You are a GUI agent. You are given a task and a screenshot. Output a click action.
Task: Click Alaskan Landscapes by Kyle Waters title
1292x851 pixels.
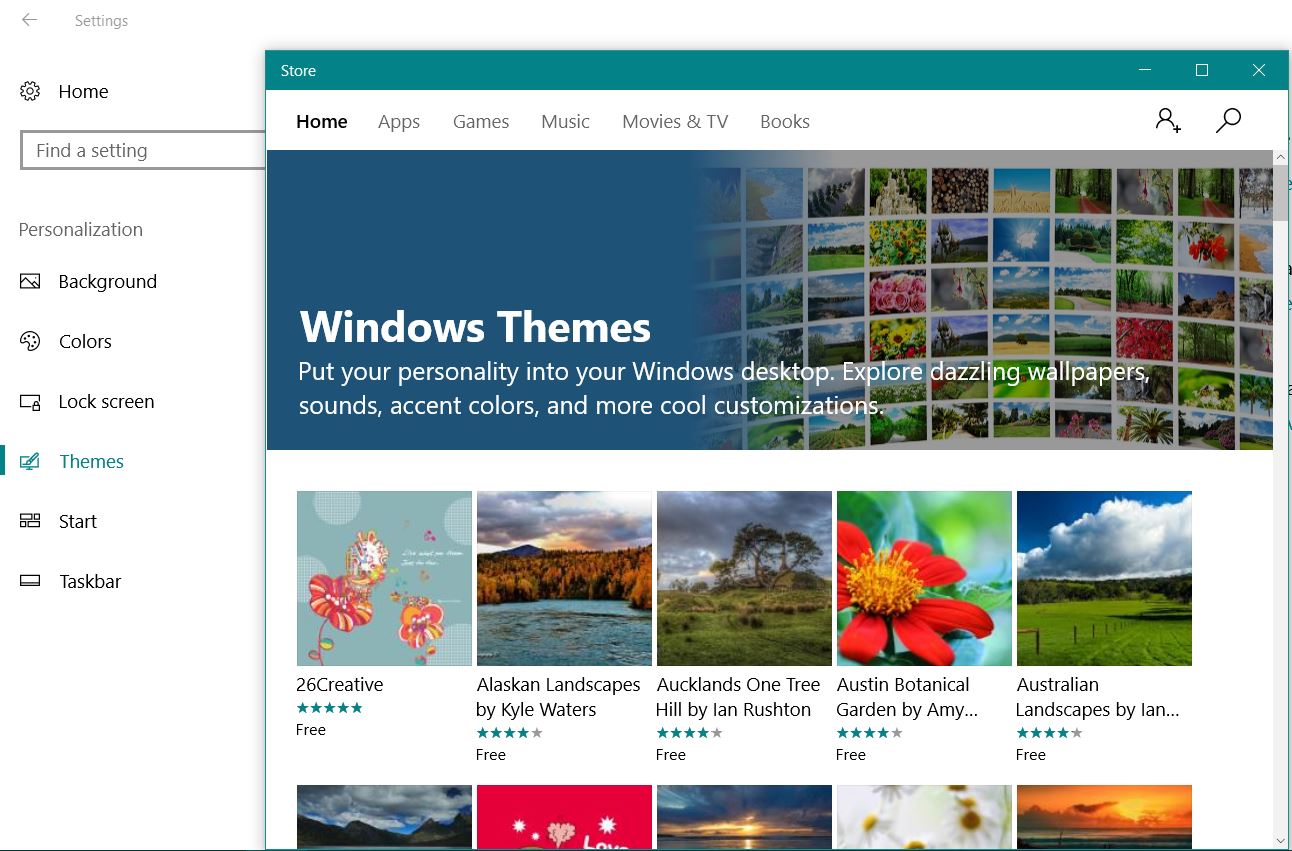point(558,697)
